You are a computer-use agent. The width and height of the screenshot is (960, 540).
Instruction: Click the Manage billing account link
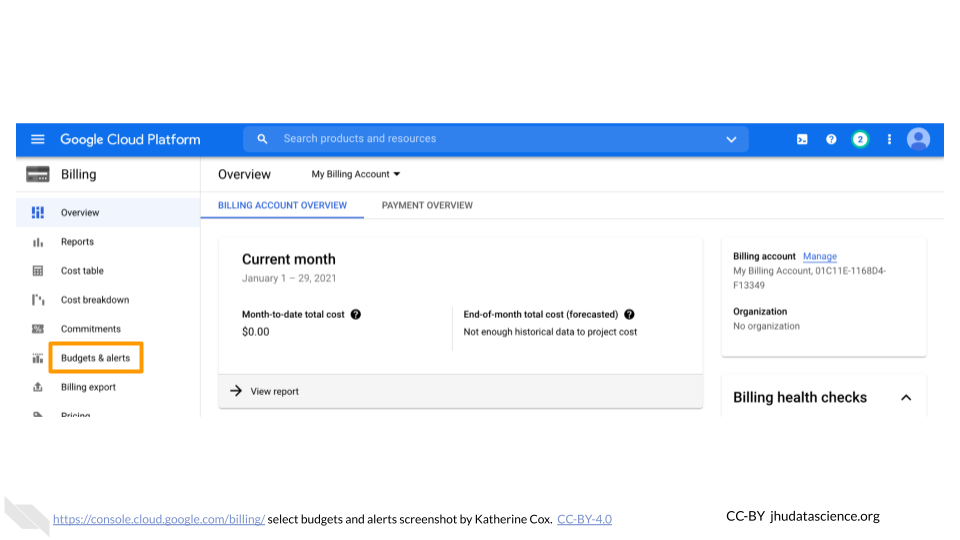click(x=820, y=257)
